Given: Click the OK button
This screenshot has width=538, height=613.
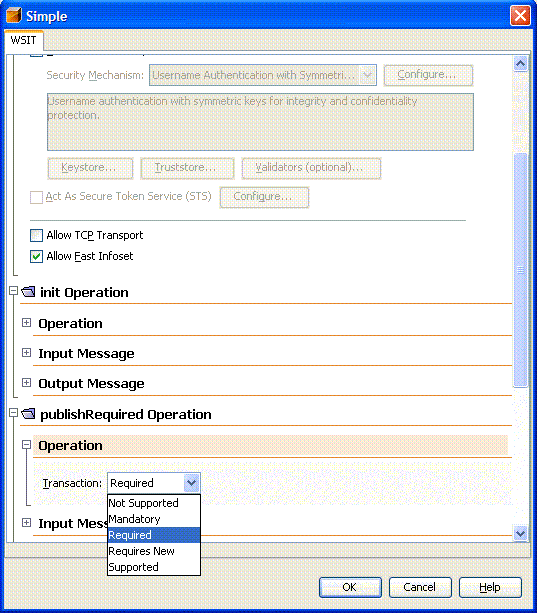Looking at the screenshot, I should pyautogui.click(x=350, y=587).
